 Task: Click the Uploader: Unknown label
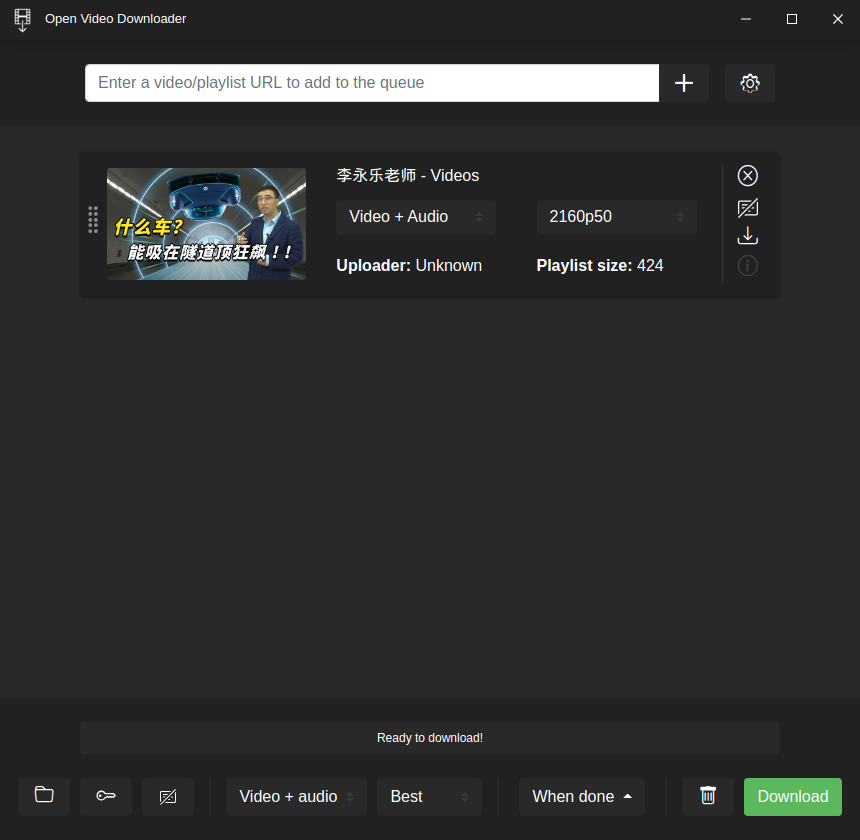409,265
